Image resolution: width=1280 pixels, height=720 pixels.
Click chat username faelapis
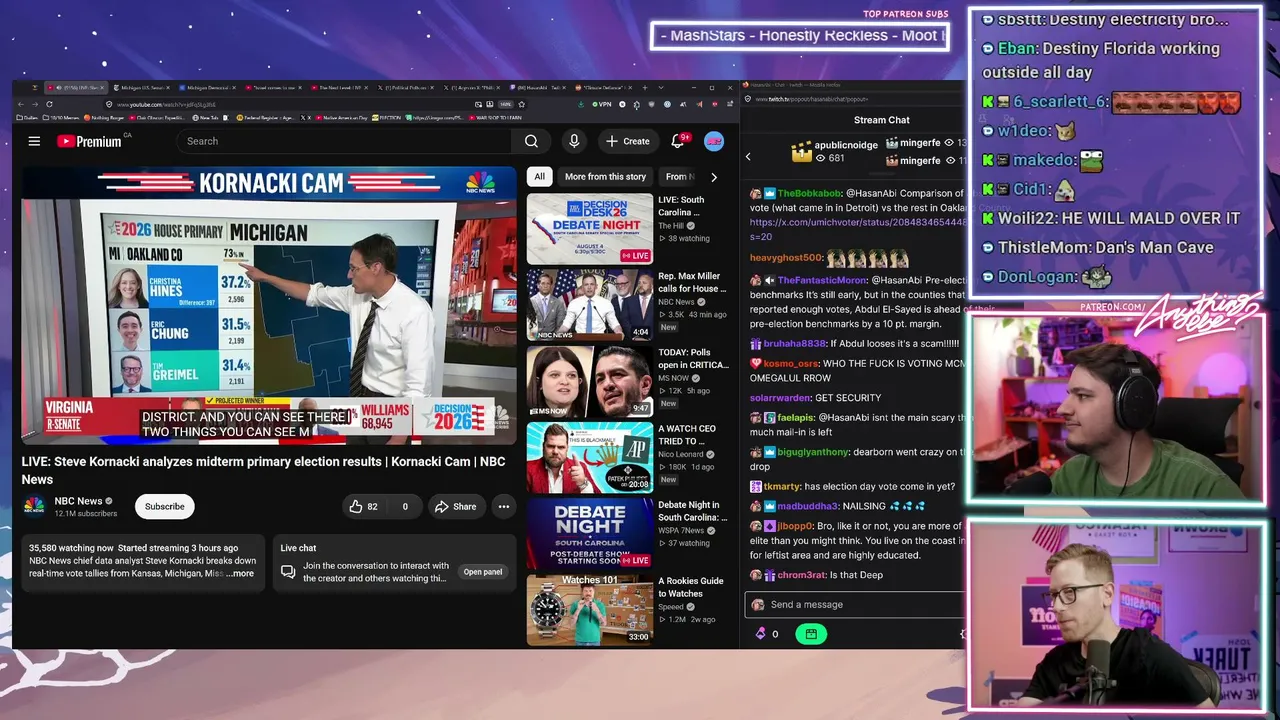tap(797, 417)
